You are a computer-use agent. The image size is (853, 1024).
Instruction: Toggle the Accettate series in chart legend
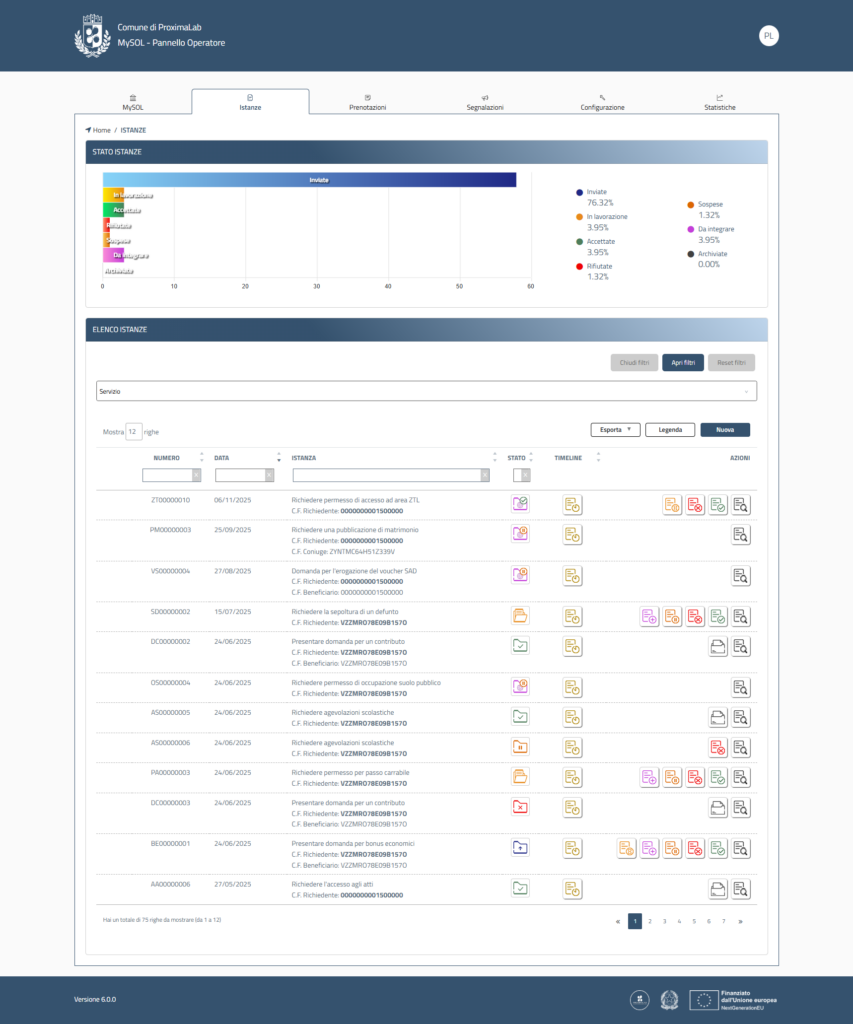click(x=600, y=241)
